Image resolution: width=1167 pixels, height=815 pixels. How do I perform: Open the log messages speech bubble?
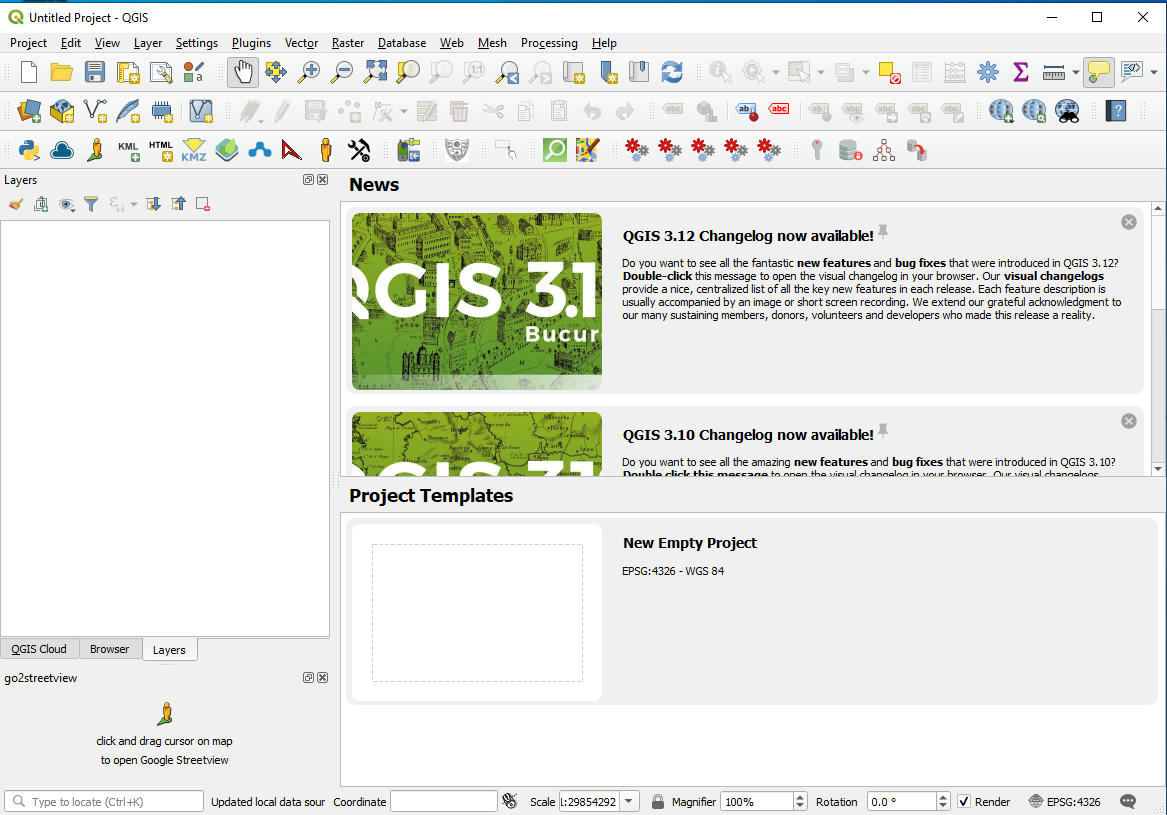pos(1128,802)
